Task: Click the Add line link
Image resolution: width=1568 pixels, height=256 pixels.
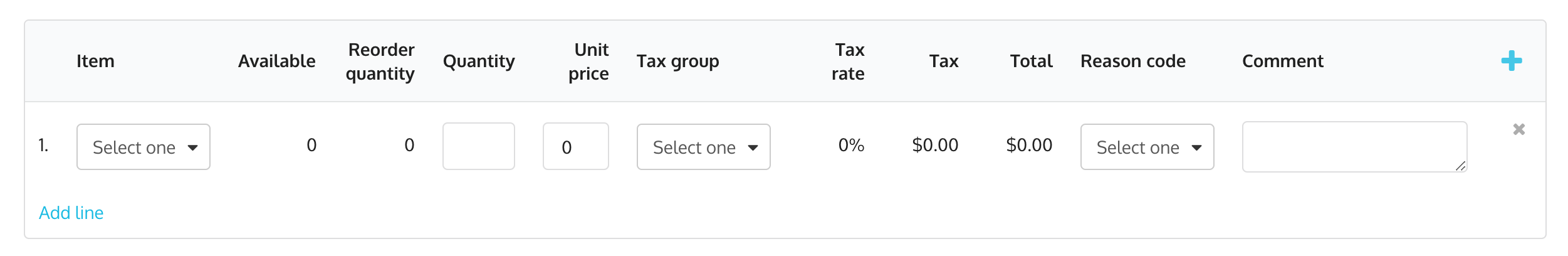Action: click(x=71, y=213)
